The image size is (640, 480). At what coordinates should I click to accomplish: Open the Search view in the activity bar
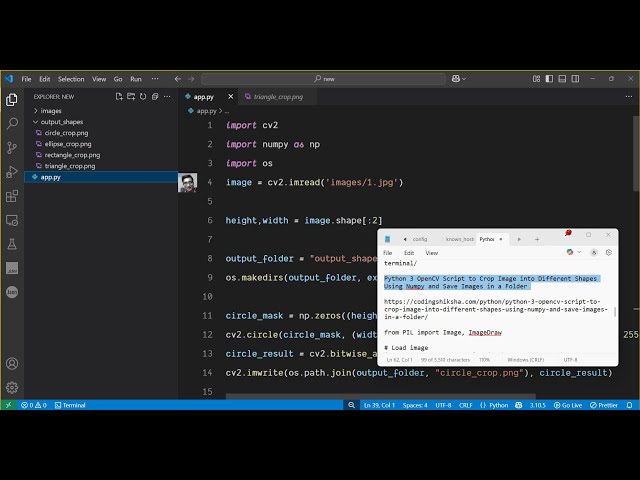click(x=12, y=123)
